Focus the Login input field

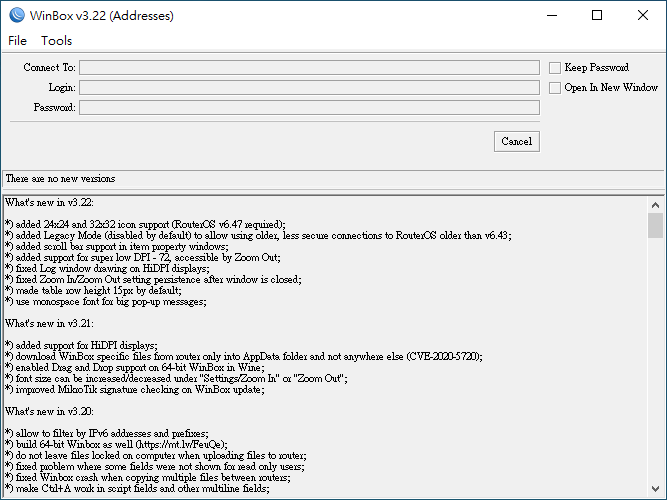click(309, 88)
